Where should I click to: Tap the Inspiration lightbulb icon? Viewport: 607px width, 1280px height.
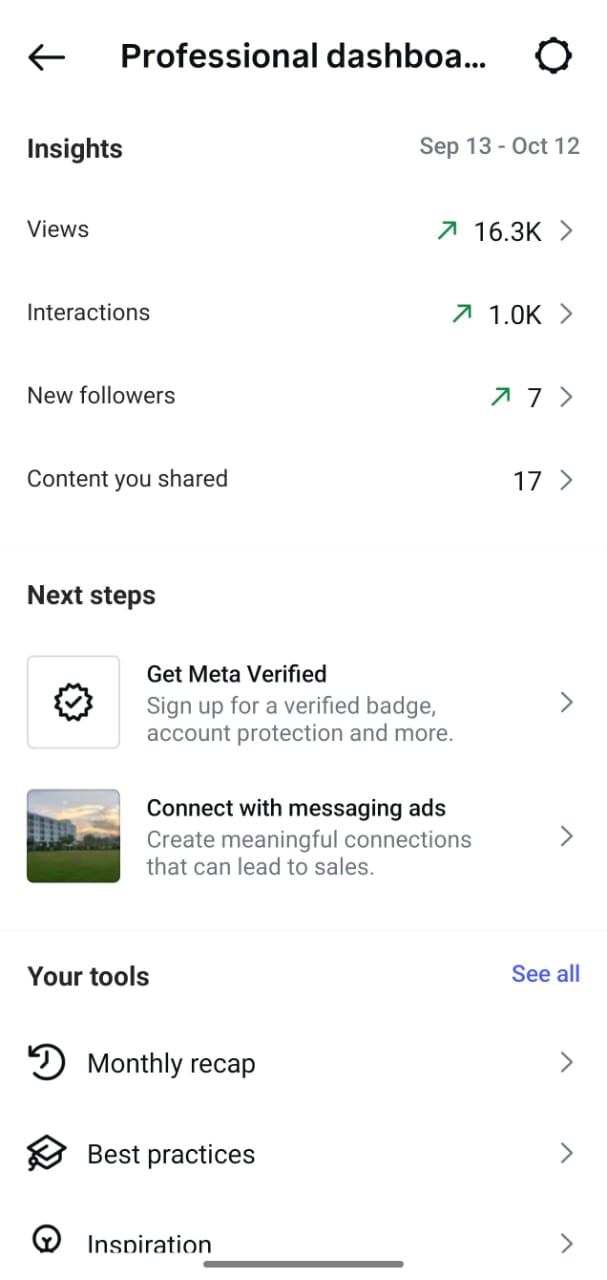(x=46, y=1241)
